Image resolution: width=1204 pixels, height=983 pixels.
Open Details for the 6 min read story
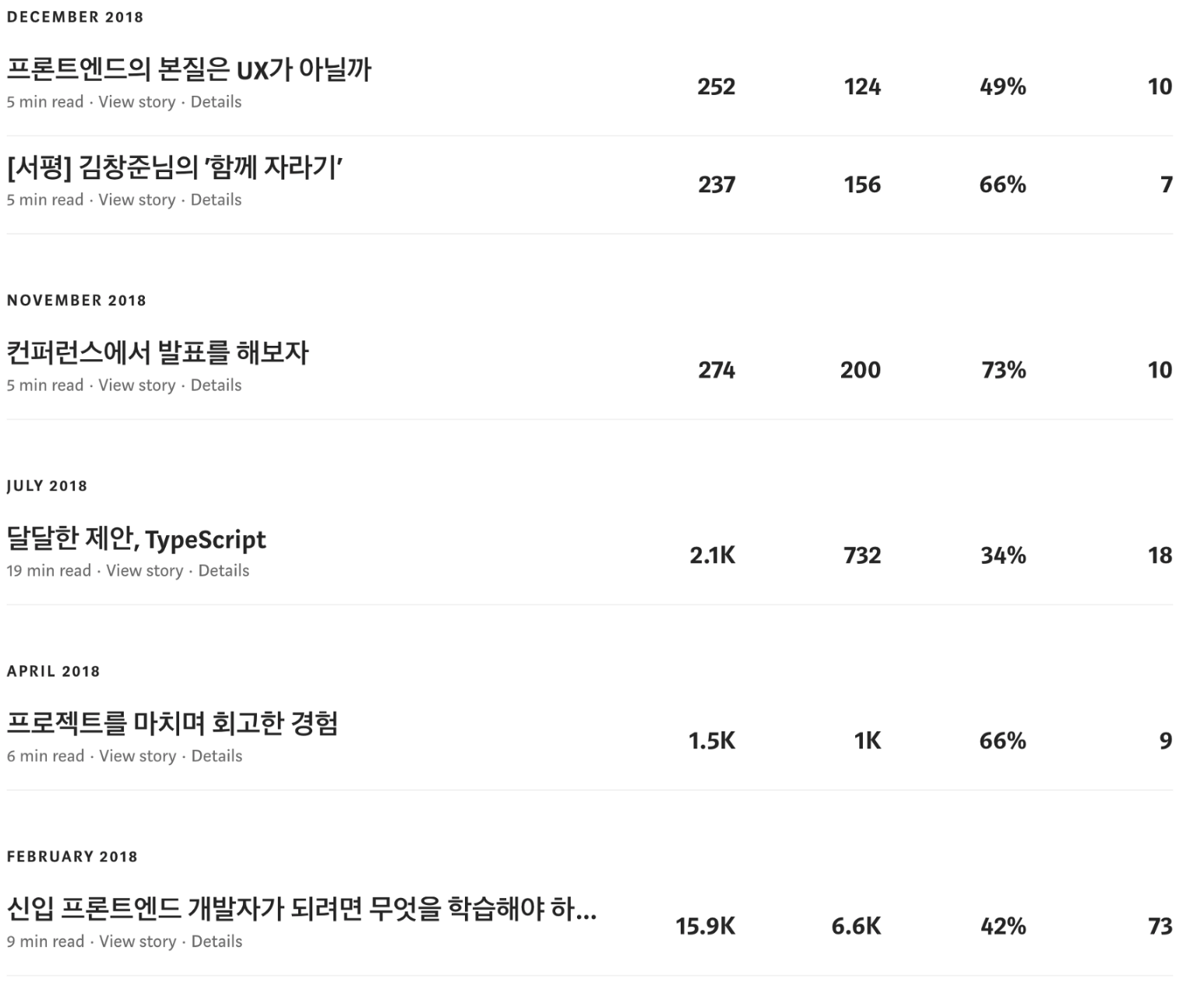(x=217, y=756)
